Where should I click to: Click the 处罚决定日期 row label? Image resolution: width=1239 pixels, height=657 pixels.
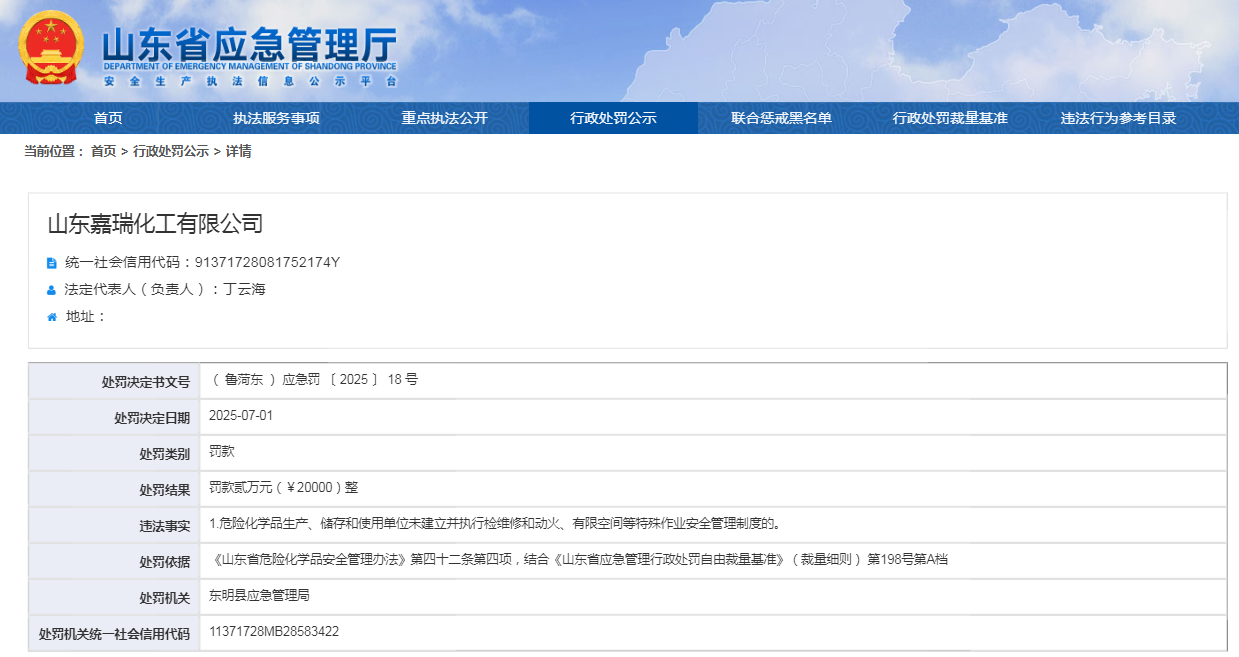(x=152, y=418)
